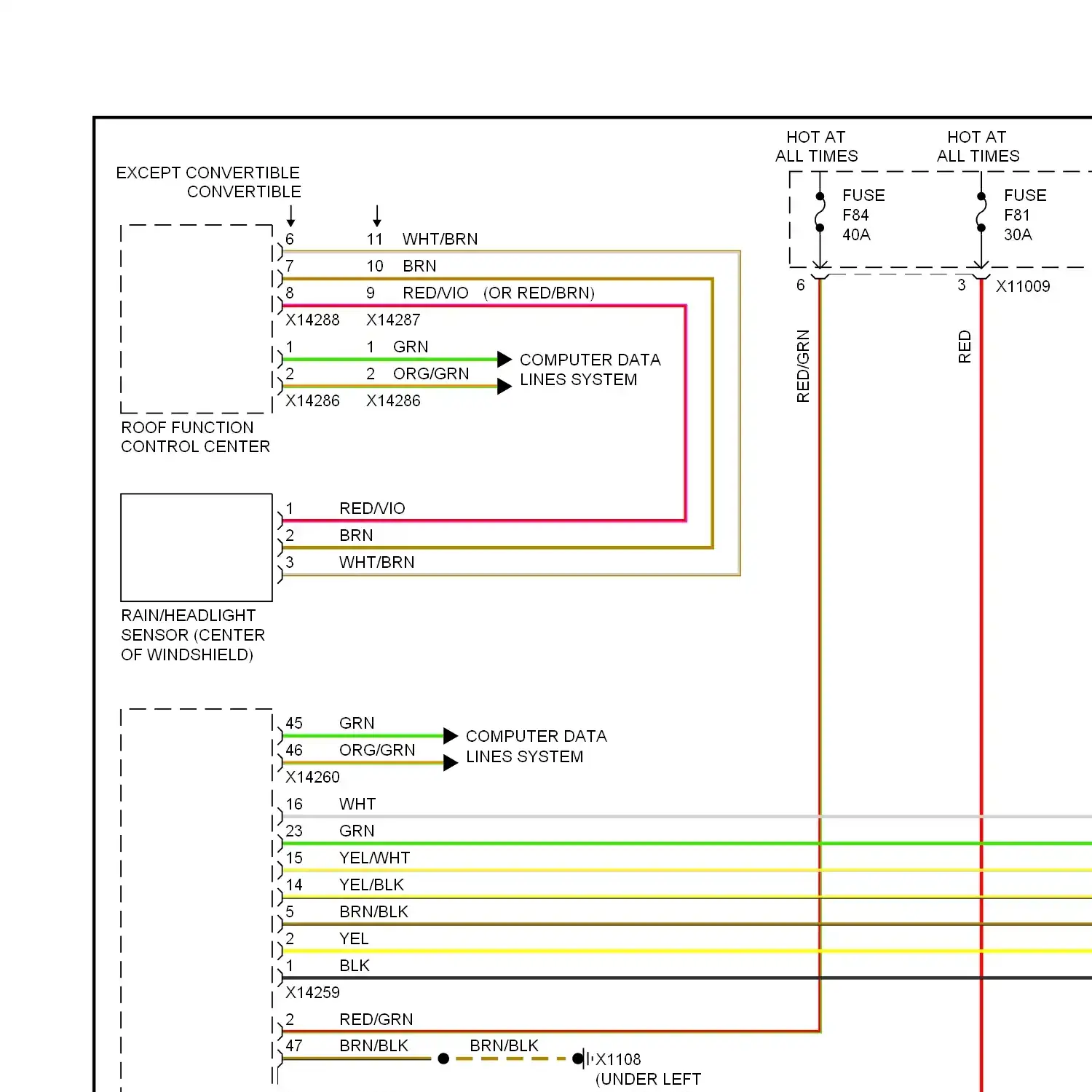Select the pin 46 ORG/GRN wire label

click(x=377, y=750)
